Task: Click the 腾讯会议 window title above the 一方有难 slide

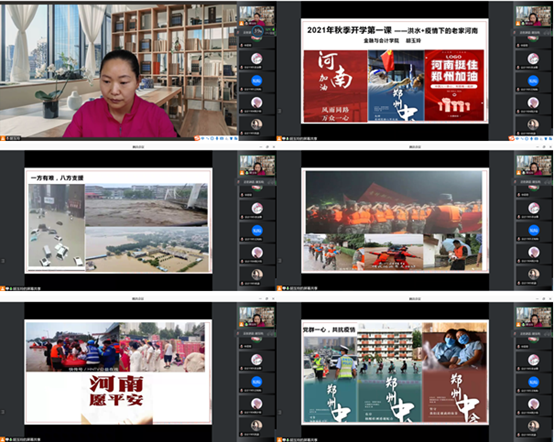Action: coord(138,146)
